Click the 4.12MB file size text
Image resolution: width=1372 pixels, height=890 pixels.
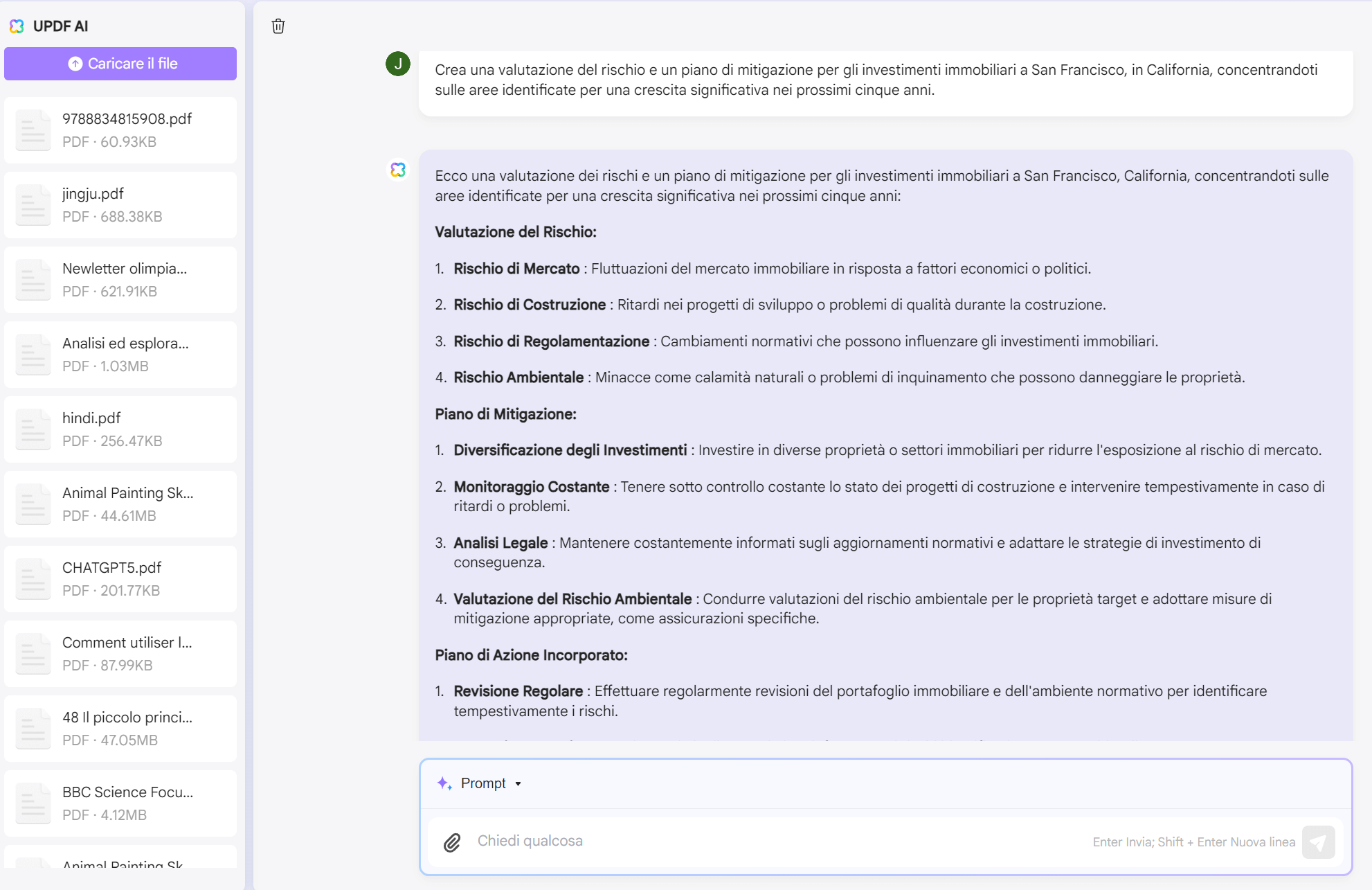click(124, 815)
